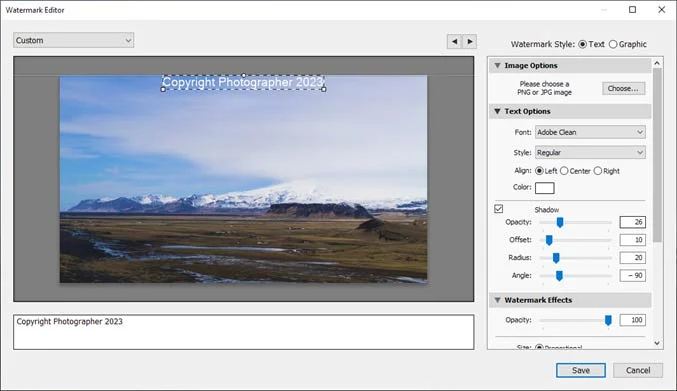
Task: Select the watermark text on the preview image
Action: 243,82
